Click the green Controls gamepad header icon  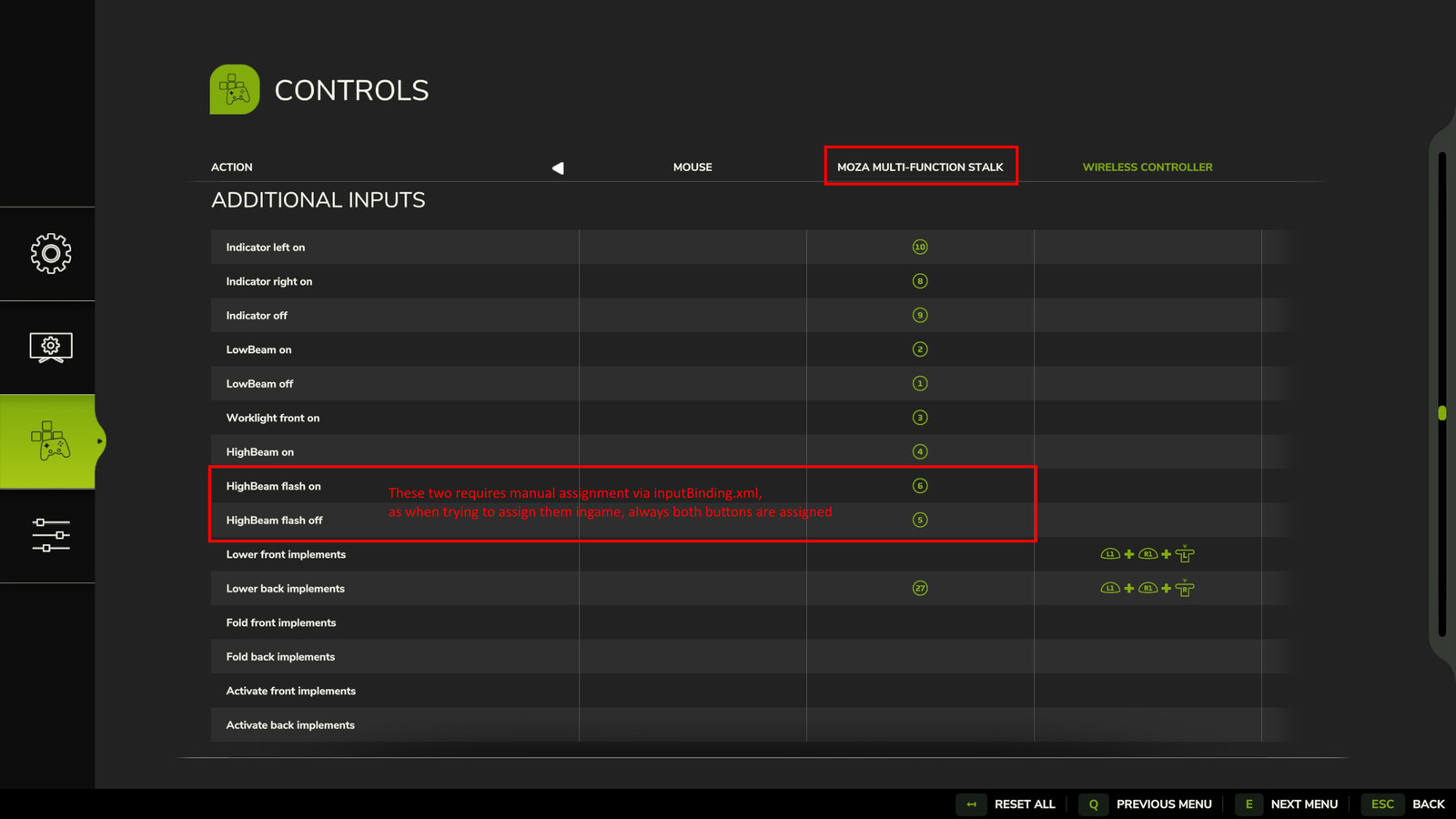point(234,89)
